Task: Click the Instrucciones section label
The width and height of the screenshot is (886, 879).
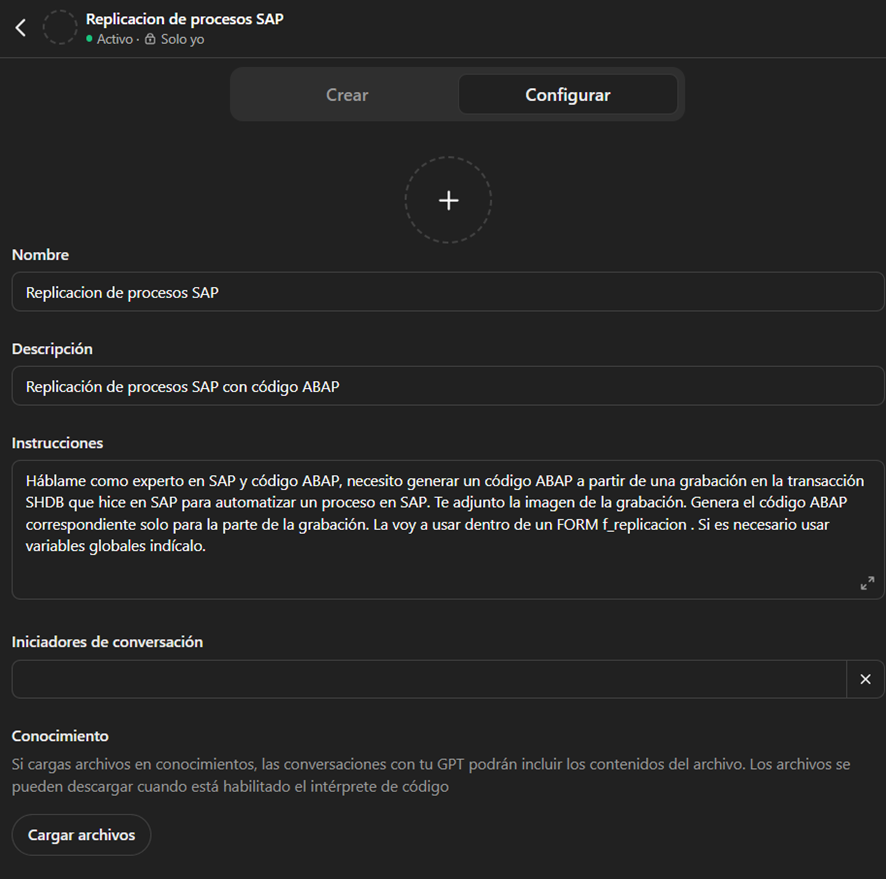Action: point(57,443)
